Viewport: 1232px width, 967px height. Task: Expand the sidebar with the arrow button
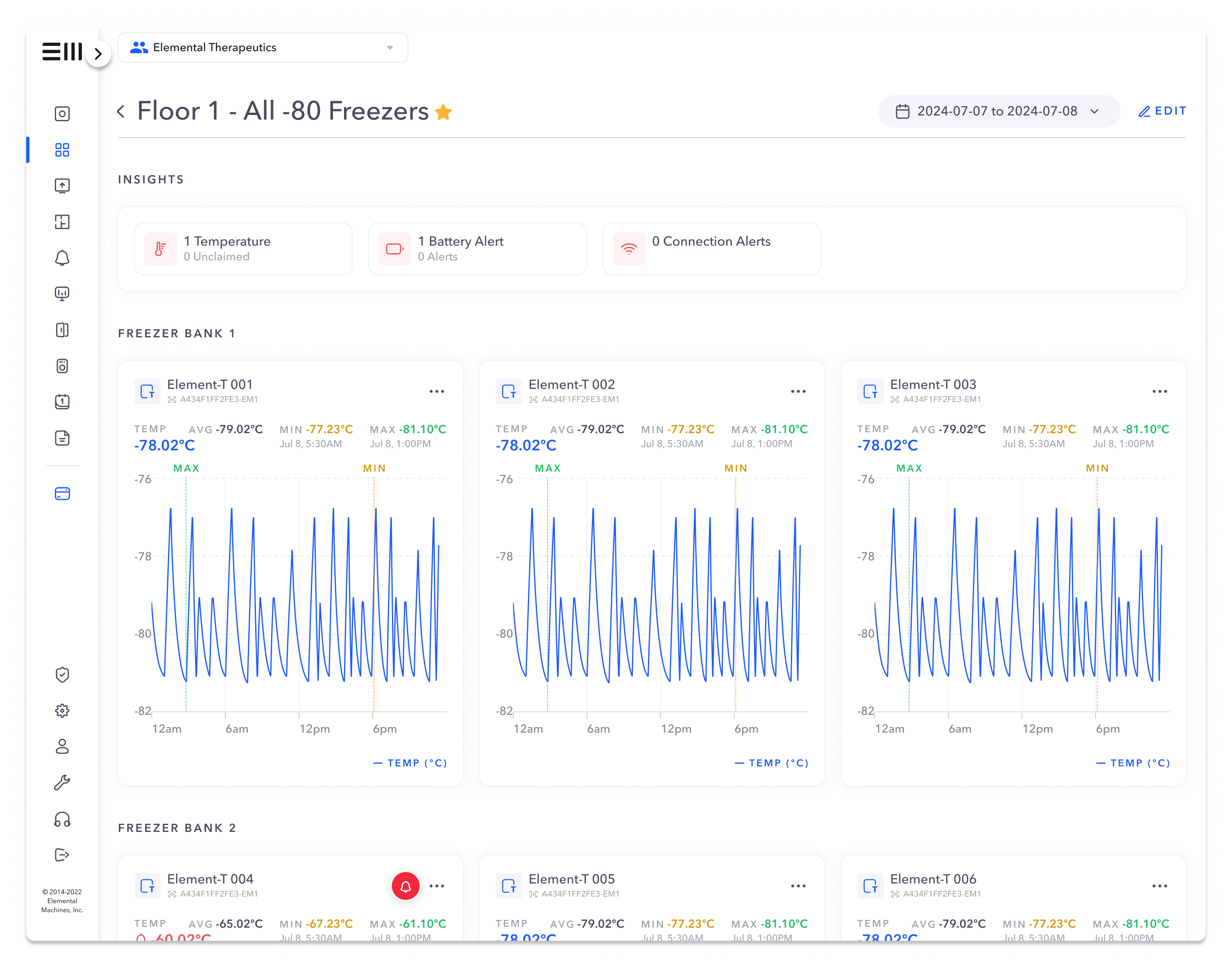(99, 54)
